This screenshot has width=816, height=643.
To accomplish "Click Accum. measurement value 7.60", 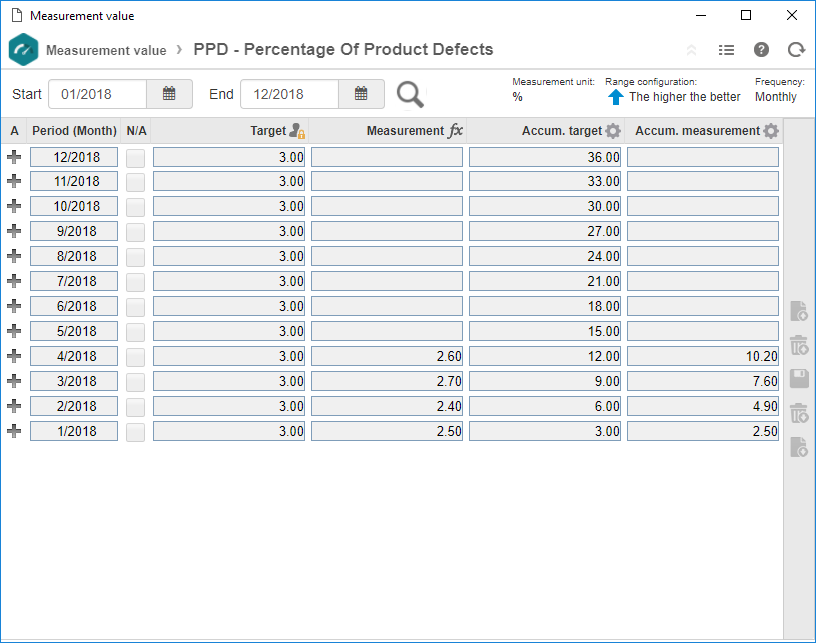I will coord(703,381).
